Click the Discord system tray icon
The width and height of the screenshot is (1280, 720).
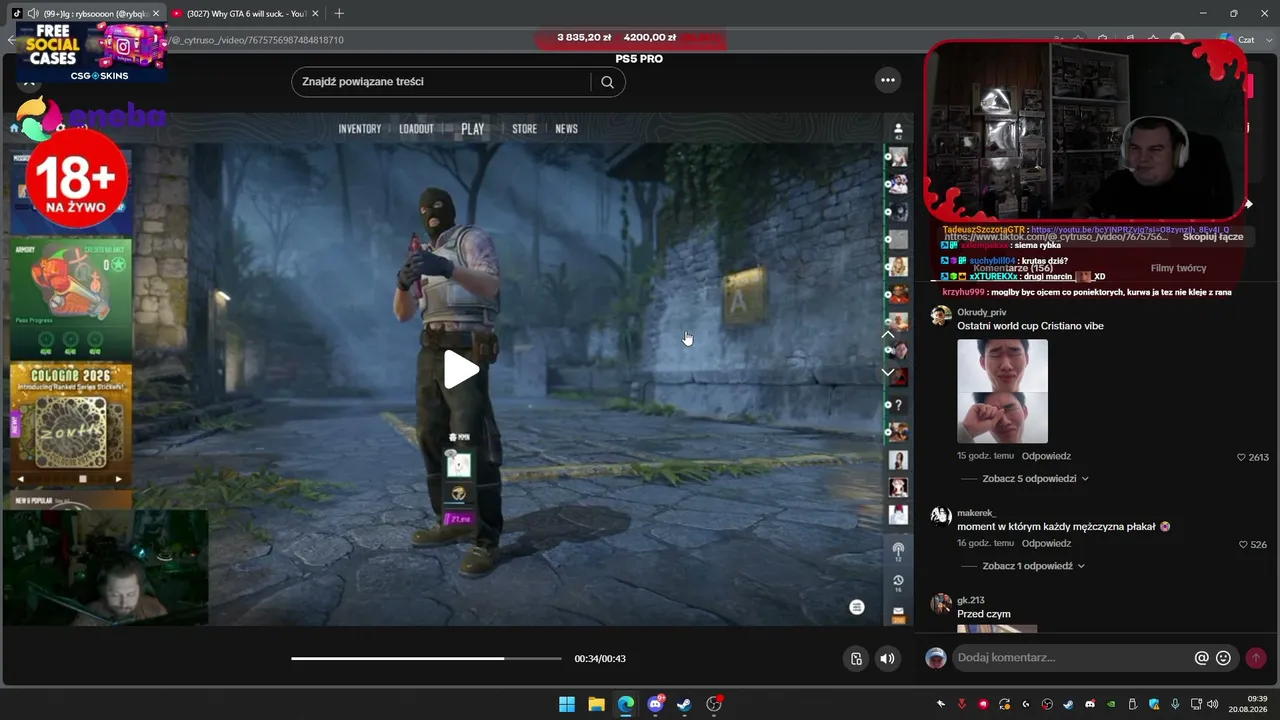1090,704
